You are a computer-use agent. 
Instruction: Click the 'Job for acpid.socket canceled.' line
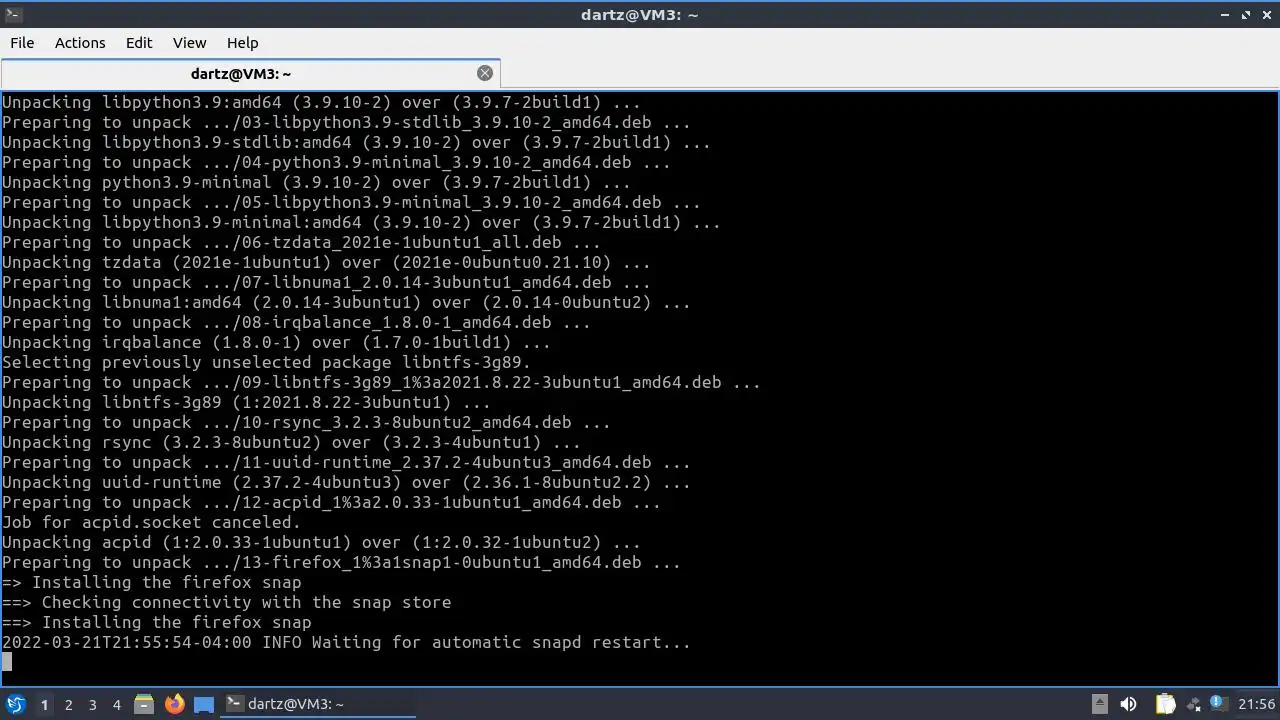click(151, 522)
